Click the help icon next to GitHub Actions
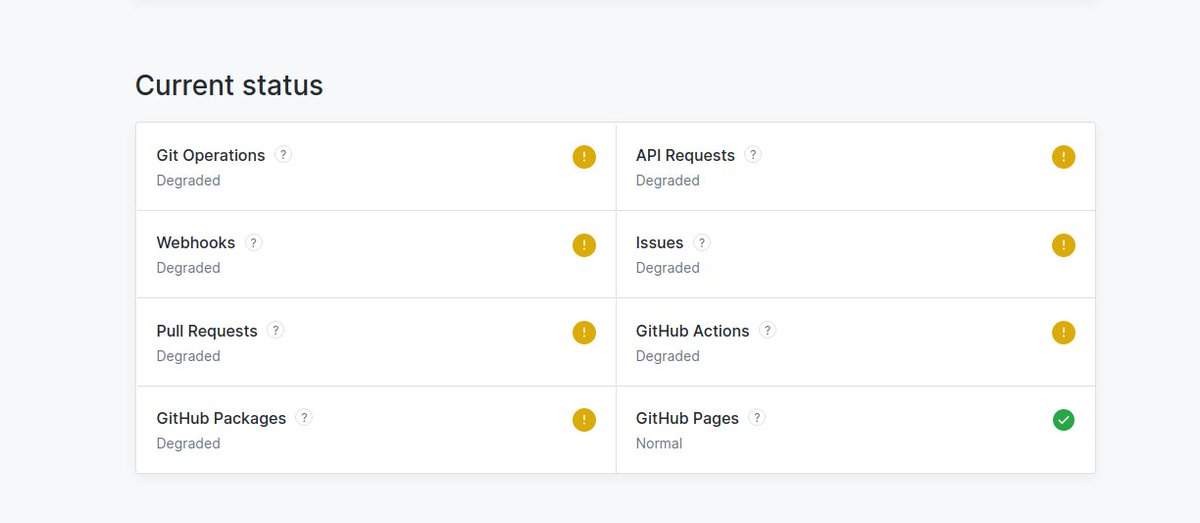Image resolution: width=1200 pixels, height=523 pixels. coord(767,330)
